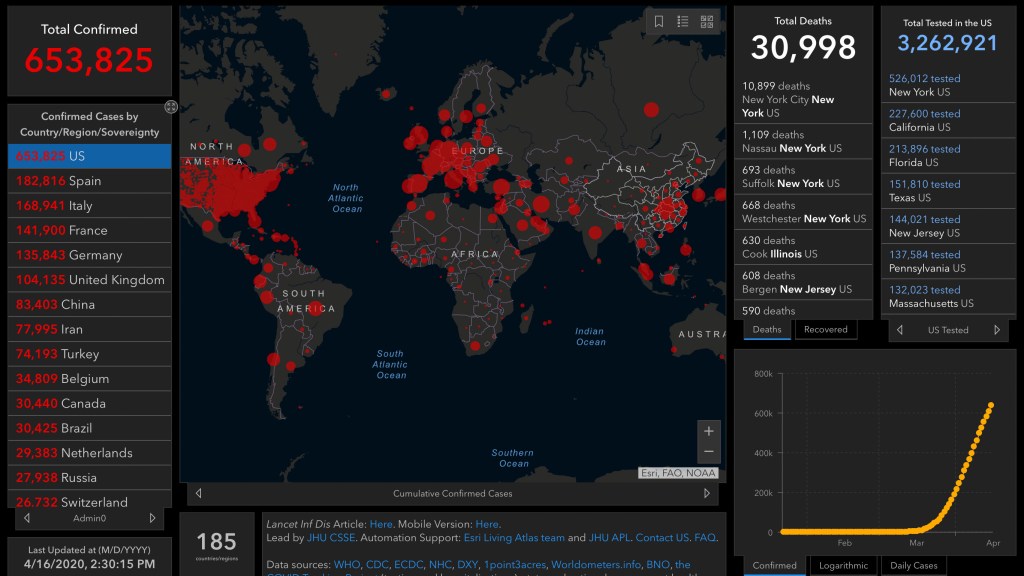Switch to the Recovered tab

coord(825,330)
